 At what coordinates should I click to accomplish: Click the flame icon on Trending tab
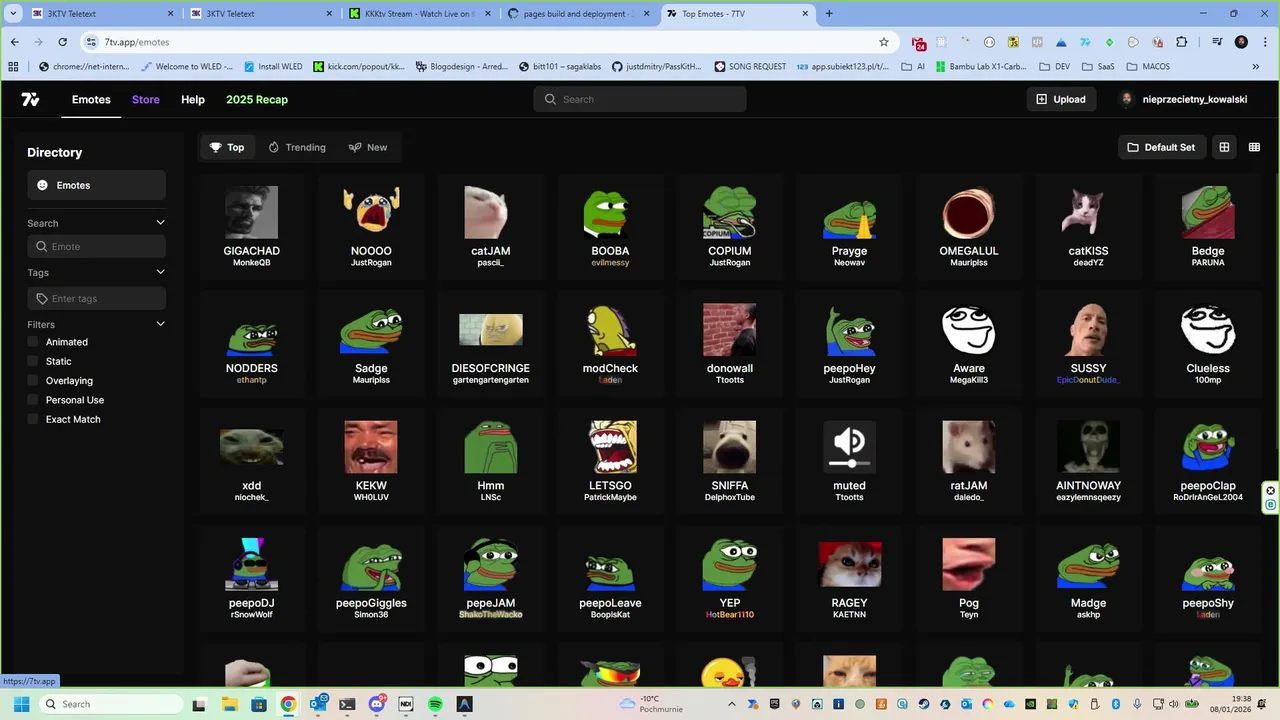click(274, 147)
